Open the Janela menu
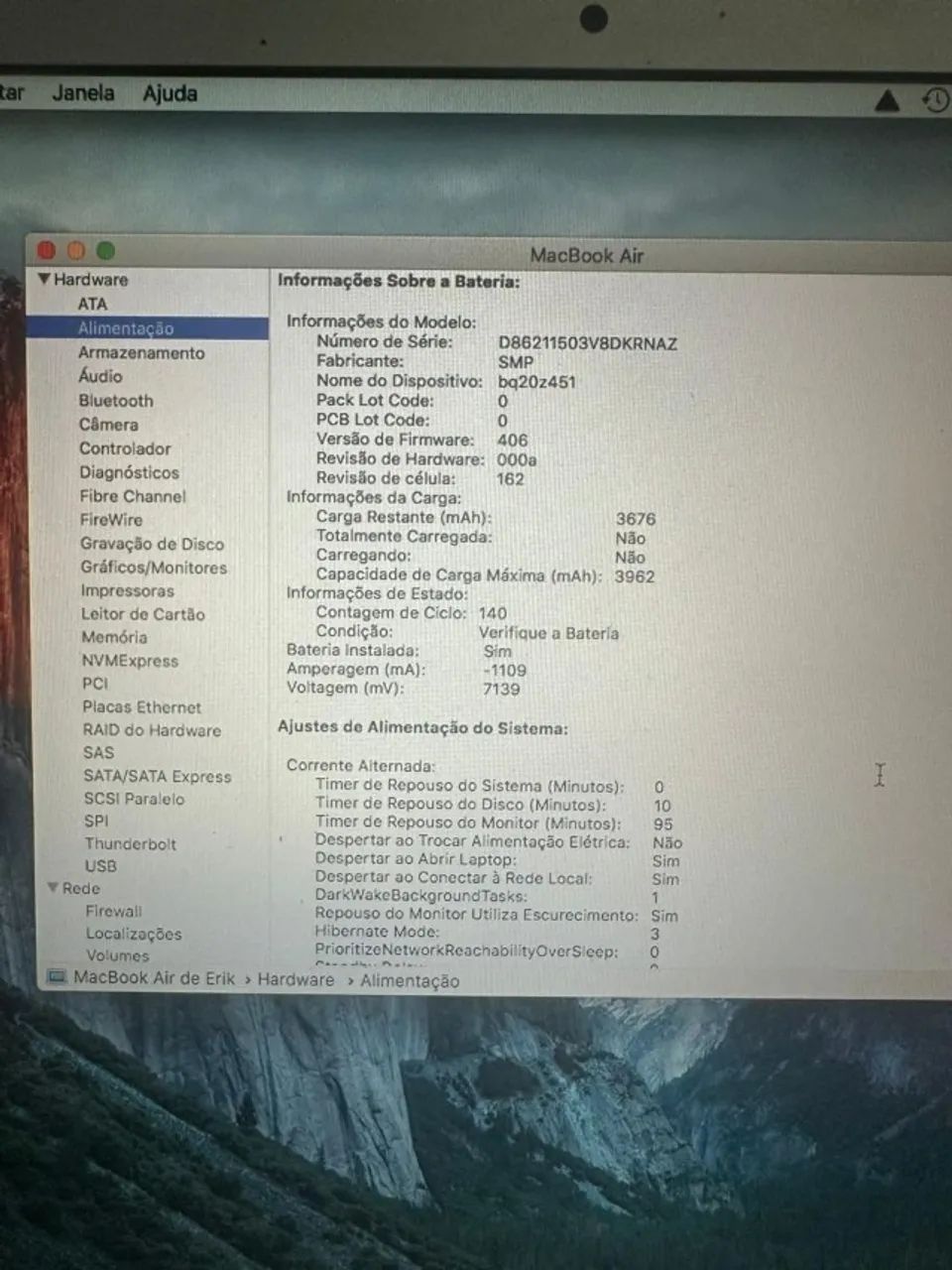Image resolution: width=952 pixels, height=1270 pixels. click(x=83, y=93)
